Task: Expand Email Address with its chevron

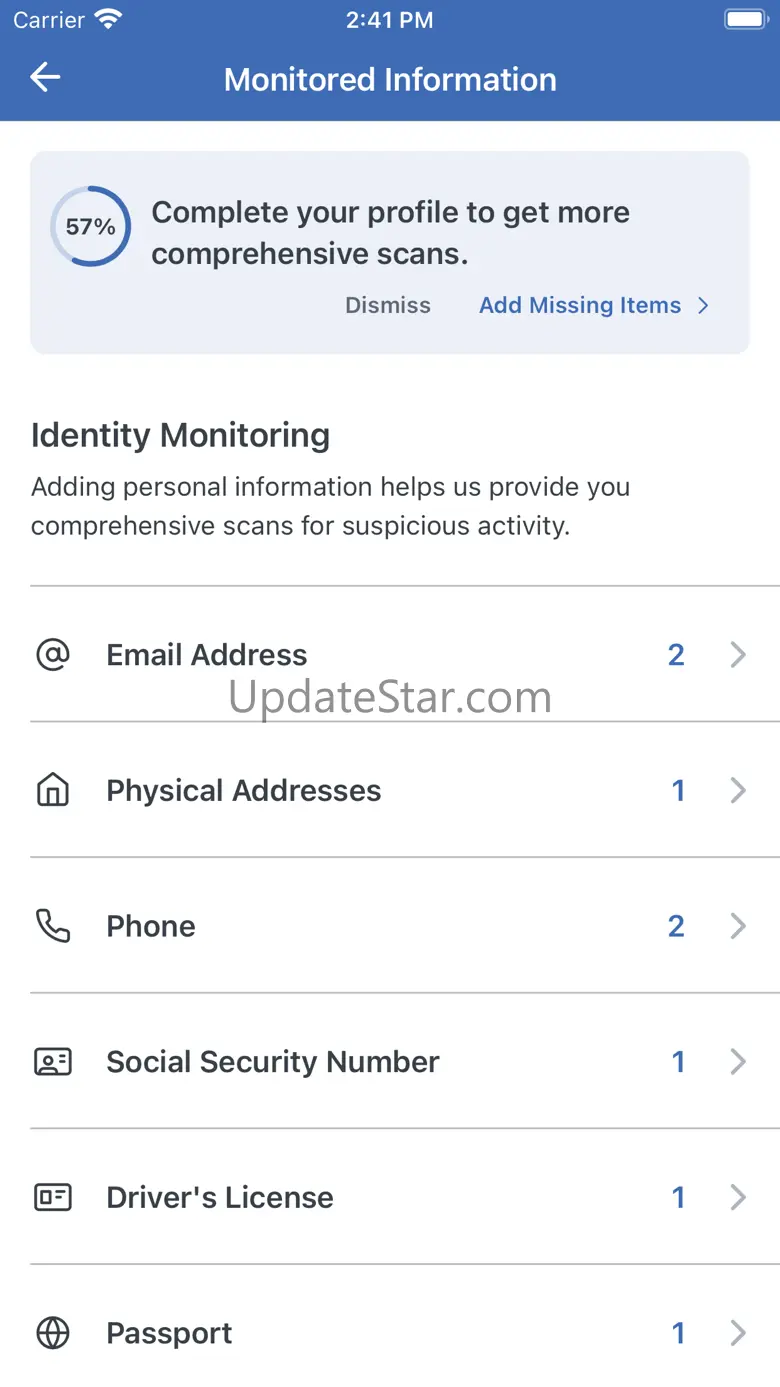Action: pyautogui.click(x=738, y=655)
